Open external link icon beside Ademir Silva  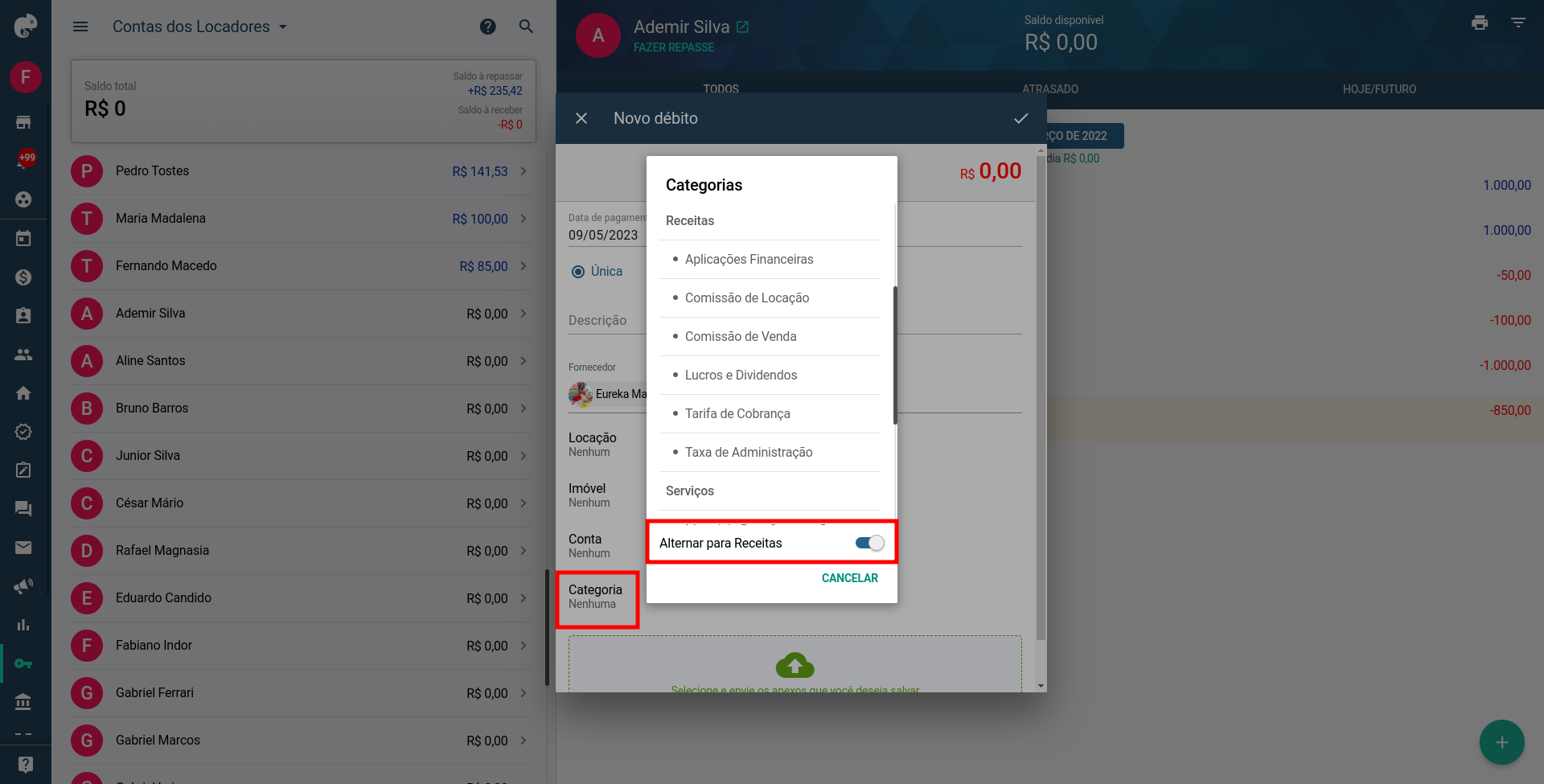point(743,27)
